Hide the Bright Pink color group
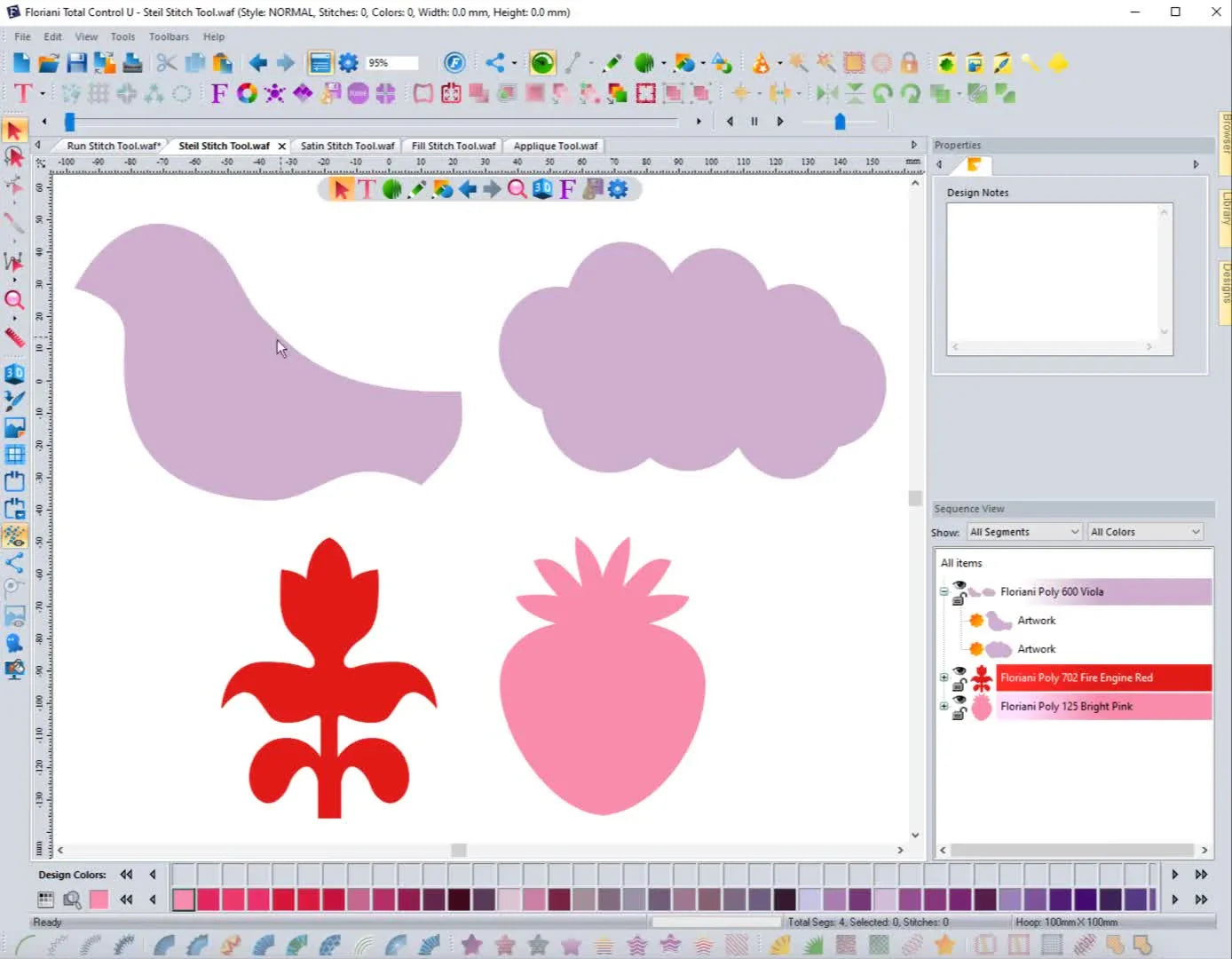The width and height of the screenshot is (1232, 959). (x=960, y=699)
